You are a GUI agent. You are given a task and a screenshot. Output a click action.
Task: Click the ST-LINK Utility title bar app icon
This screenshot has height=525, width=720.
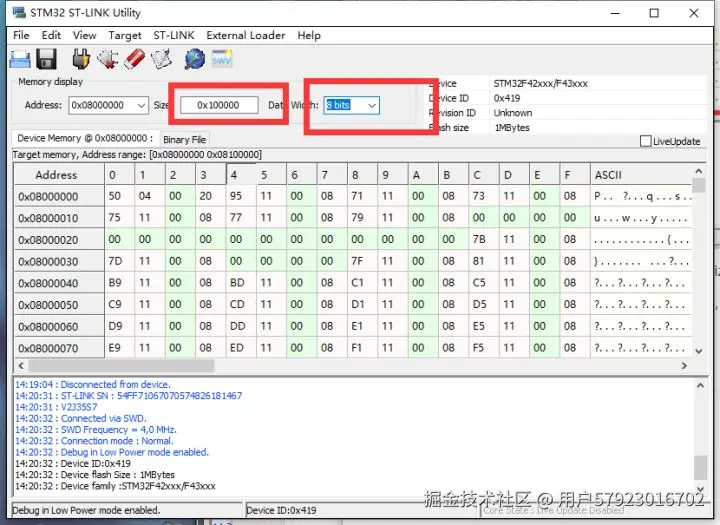tap(19, 12)
